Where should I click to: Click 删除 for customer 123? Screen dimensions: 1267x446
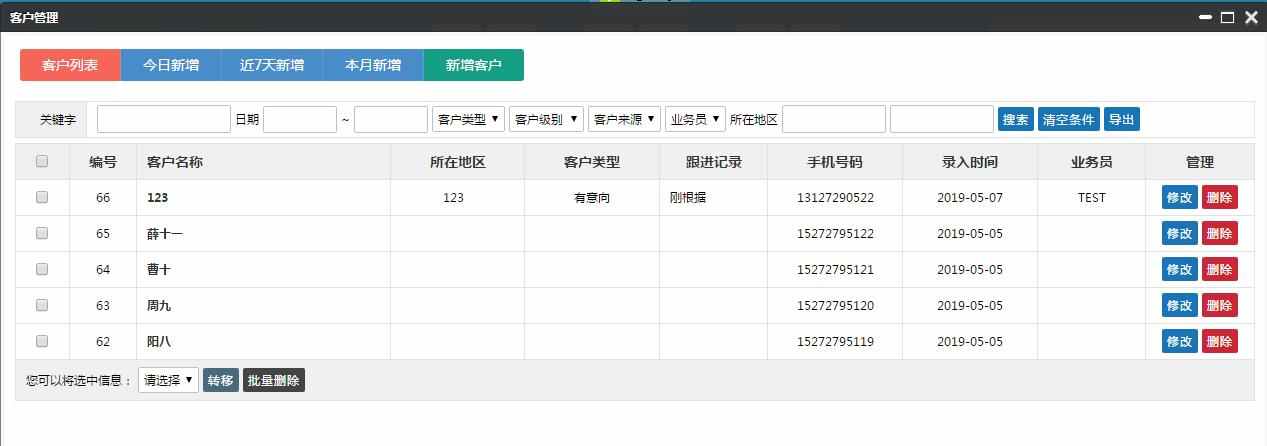pyautogui.click(x=1220, y=197)
